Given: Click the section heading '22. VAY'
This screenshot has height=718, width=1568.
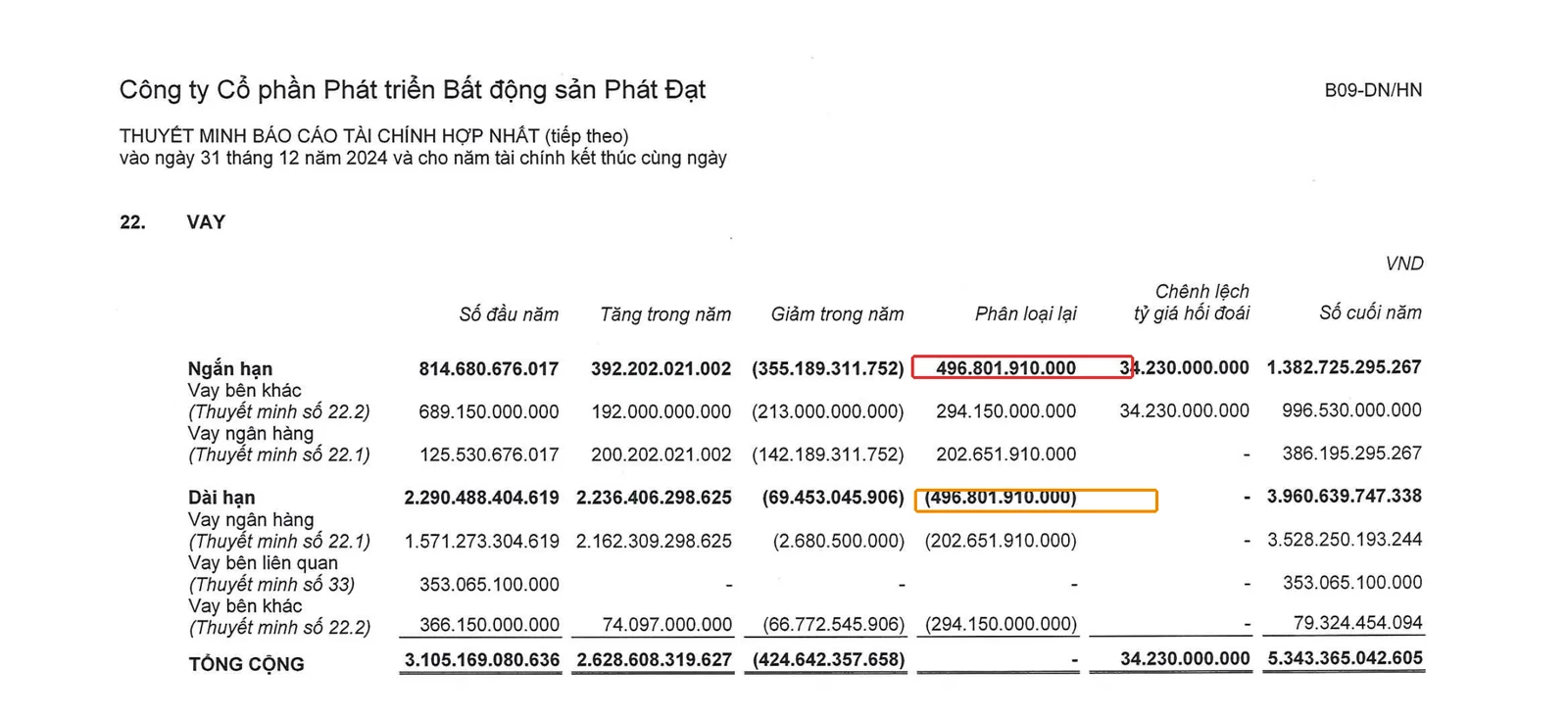Looking at the screenshot, I should click(172, 222).
